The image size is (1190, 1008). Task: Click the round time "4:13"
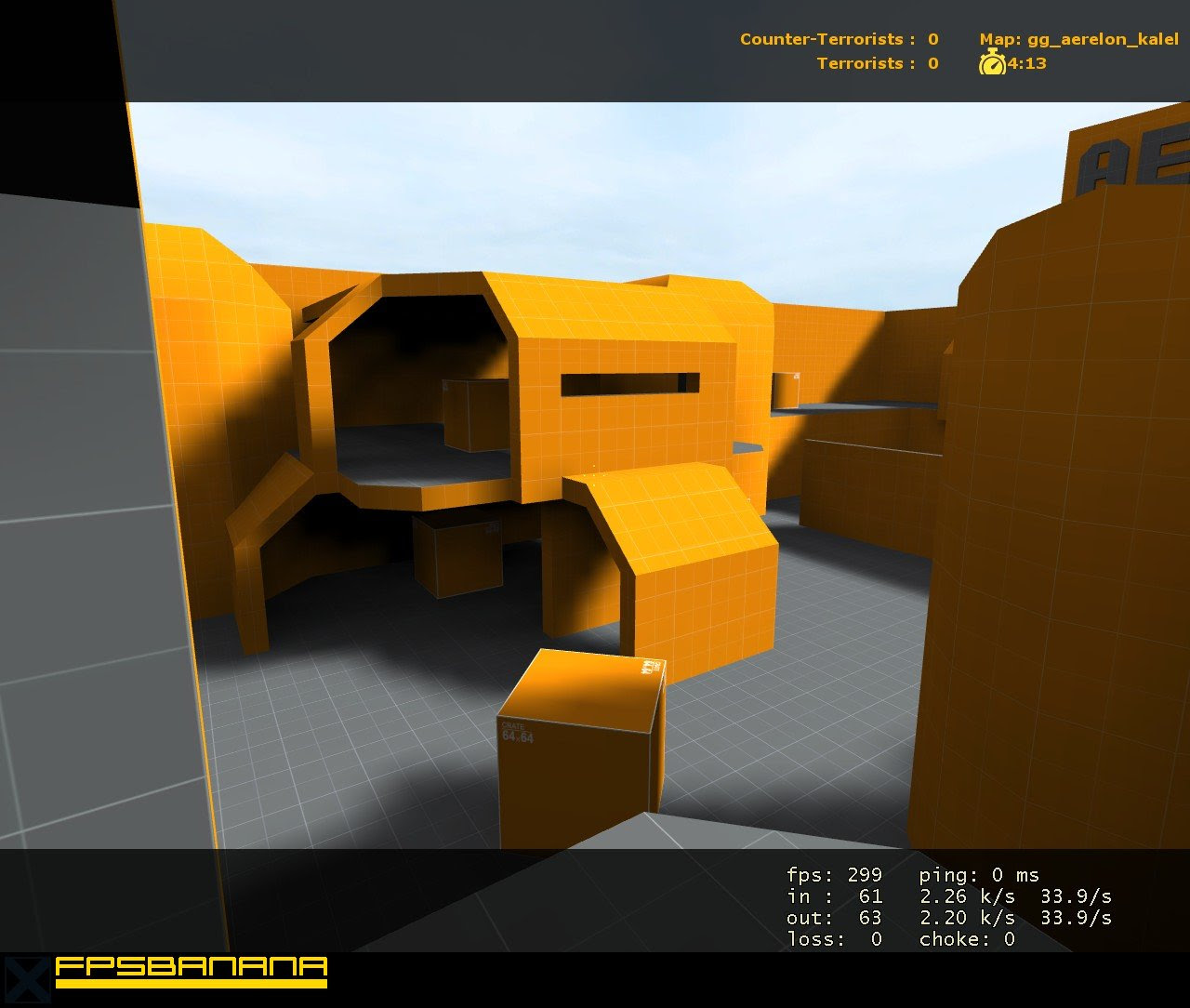[x=1027, y=63]
